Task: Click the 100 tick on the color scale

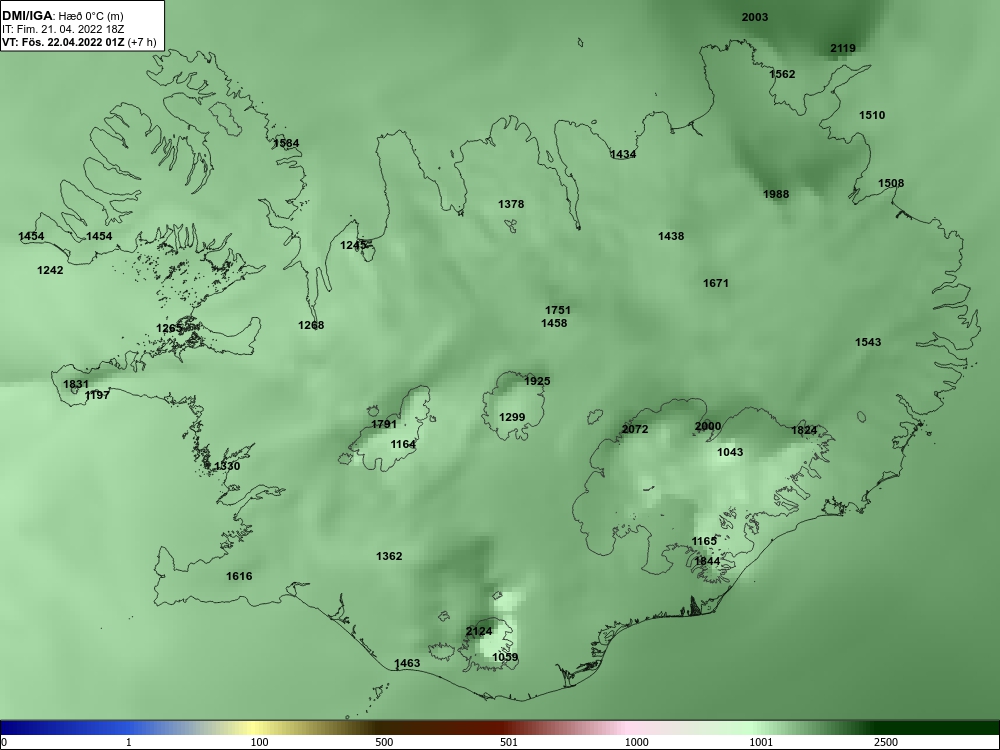Action: (x=259, y=742)
